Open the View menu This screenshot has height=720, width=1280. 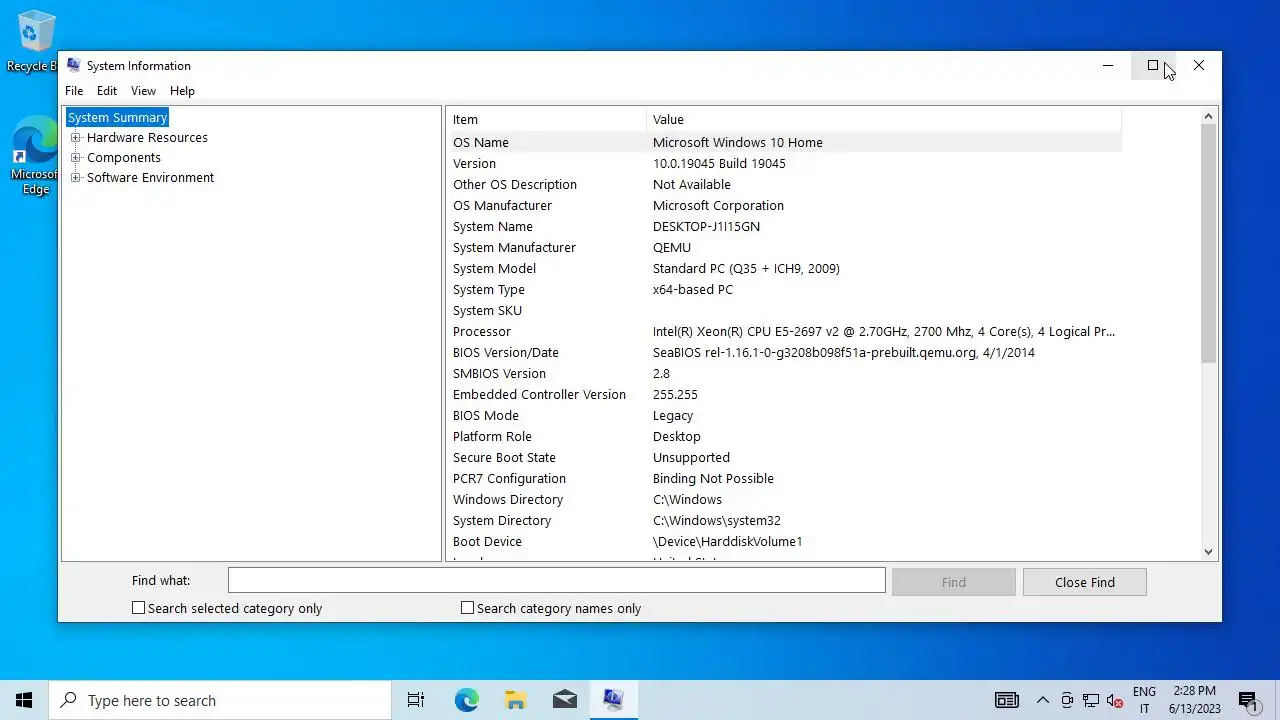pos(143,91)
